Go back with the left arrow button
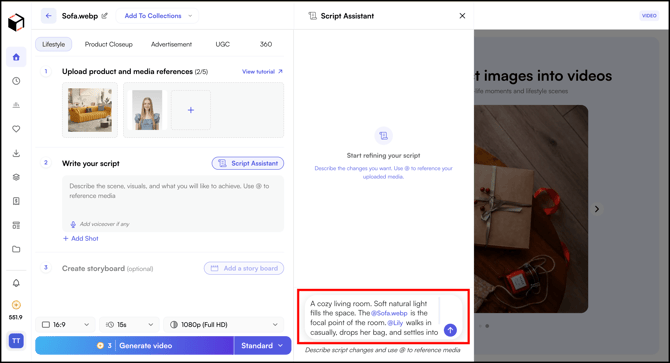Viewport: 670px width, 363px height. click(49, 16)
